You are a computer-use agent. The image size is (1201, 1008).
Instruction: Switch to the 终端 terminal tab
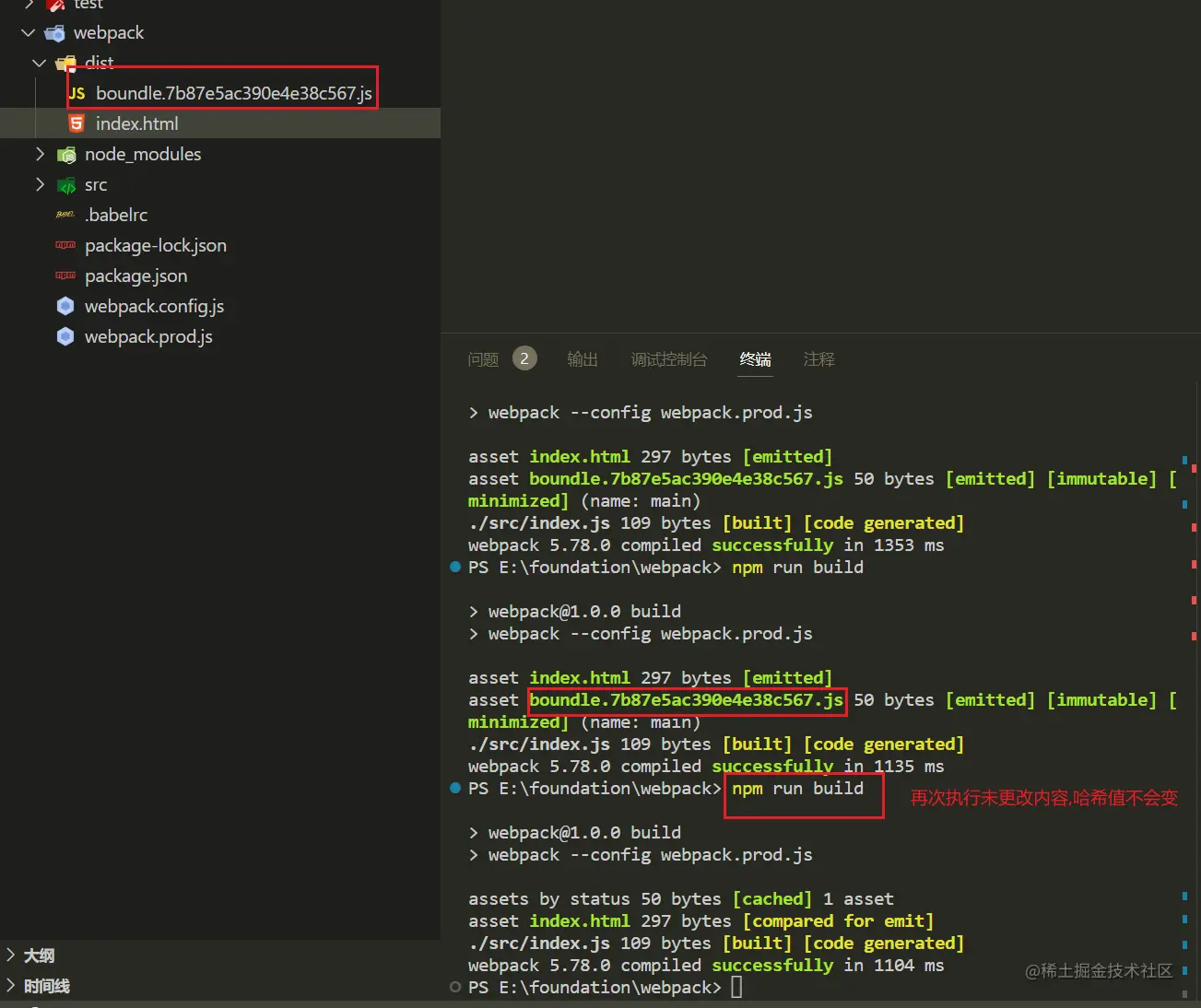756,359
